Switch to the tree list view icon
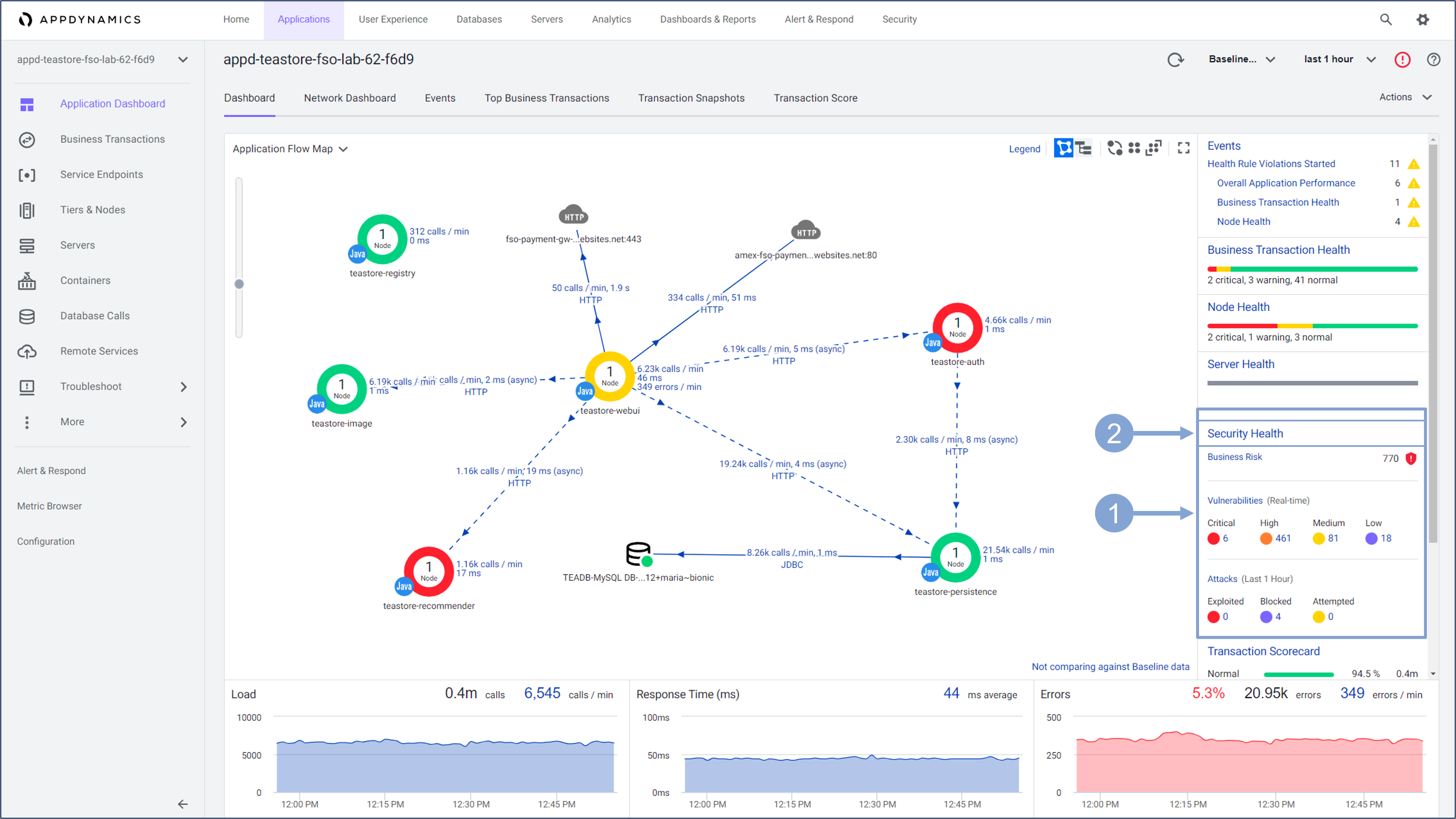 1083,148
